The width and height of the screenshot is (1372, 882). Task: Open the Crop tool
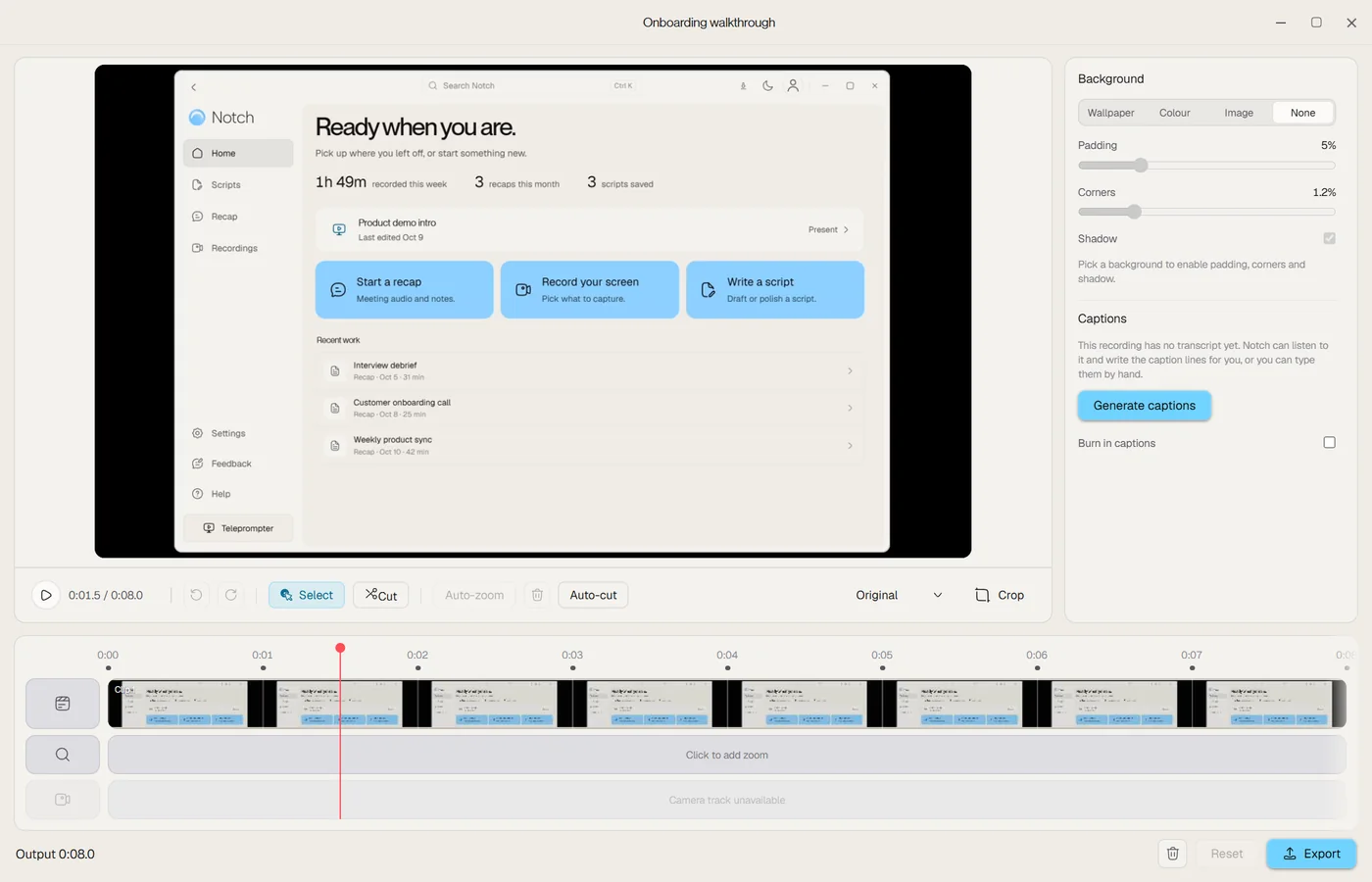pos(1000,595)
